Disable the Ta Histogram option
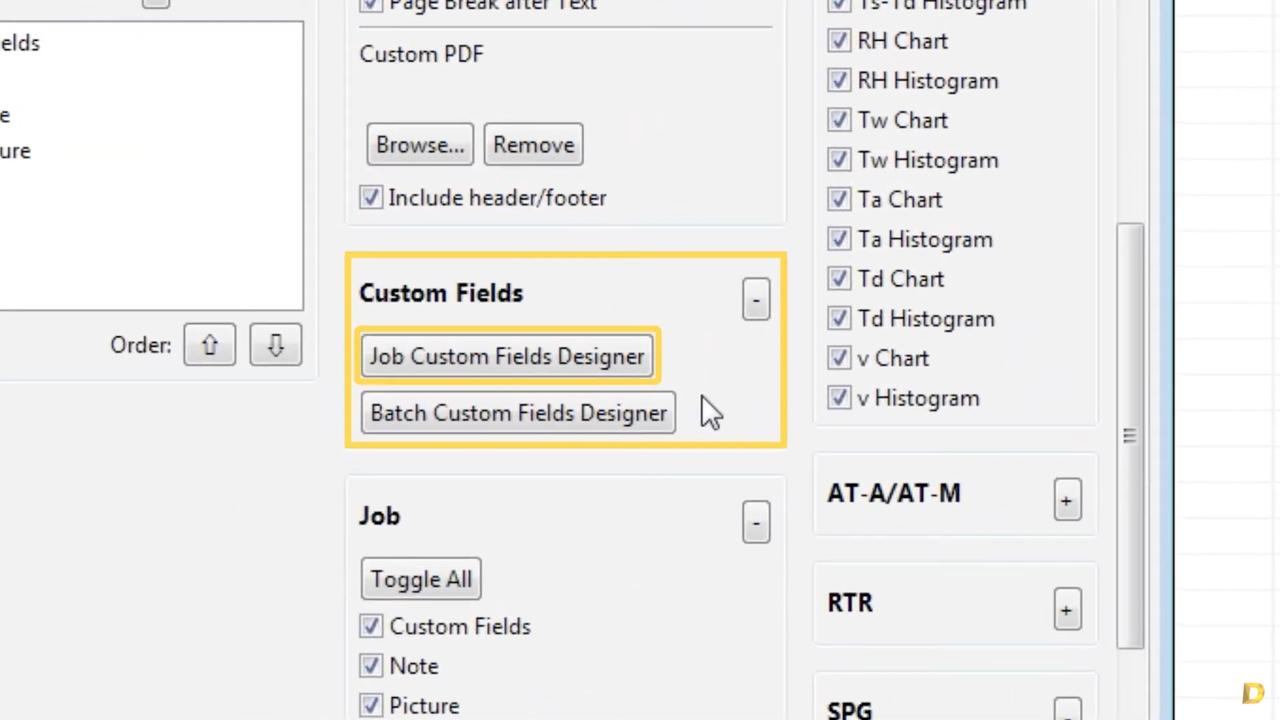The height and width of the screenshot is (720, 1280). (838, 239)
